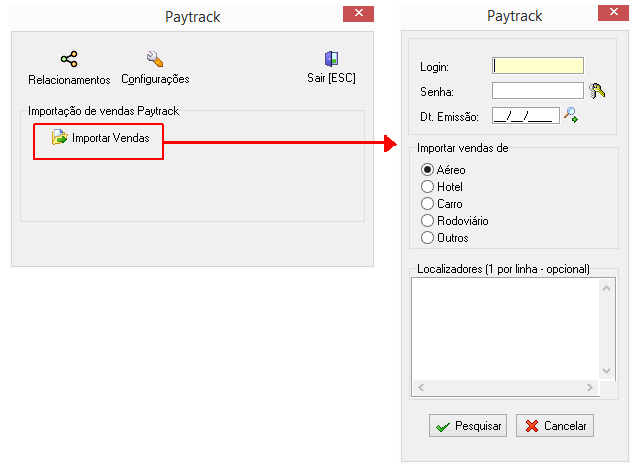Screen dimensions: 636x465
Task: Open Relacionamentos share icon
Action: (x=69, y=59)
